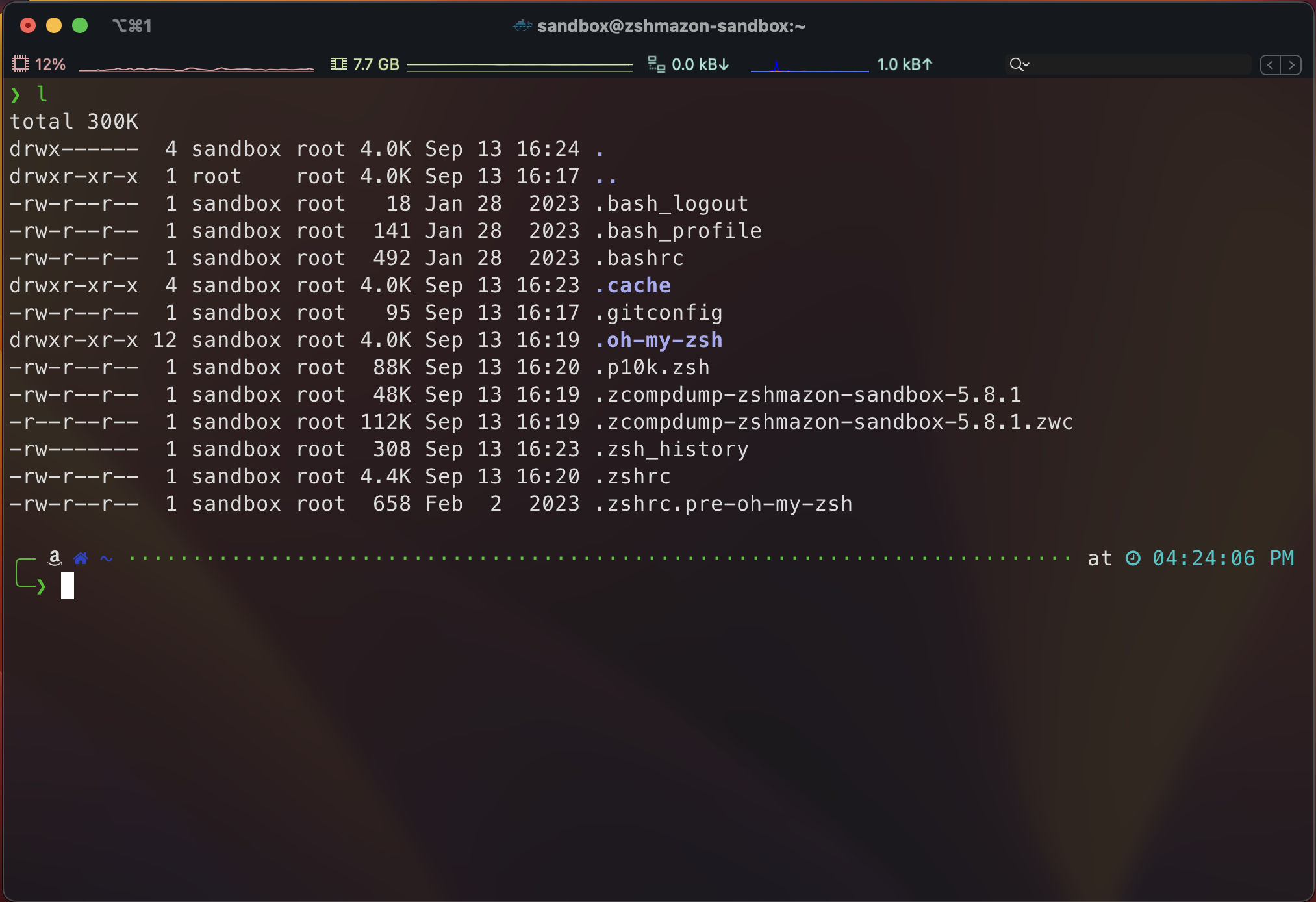Viewport: 1316px width, 902px height.
Task: Click the window title sandbox@zshmazon-sandbox
Action: click(671, 26)
